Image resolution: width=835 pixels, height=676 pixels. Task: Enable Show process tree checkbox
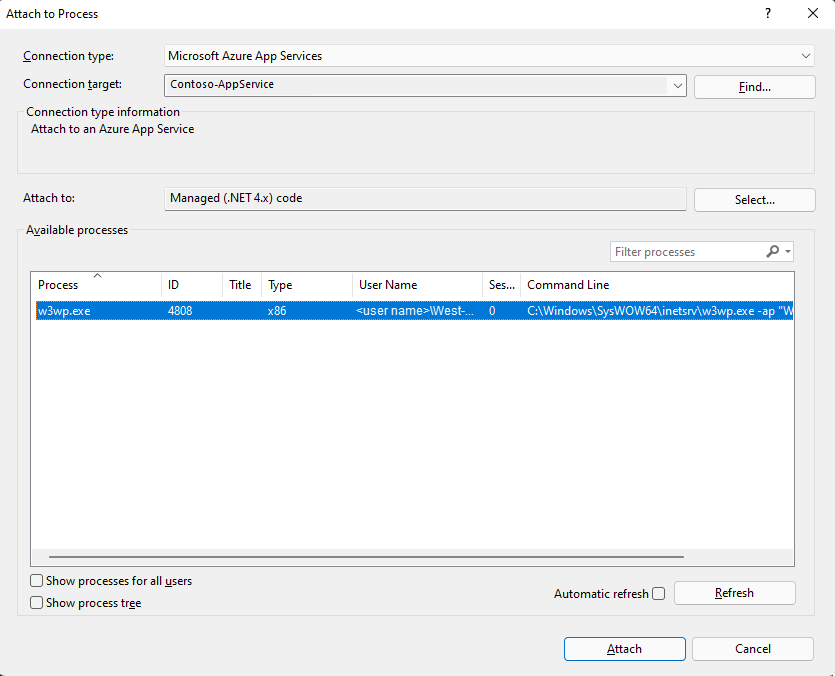click(x=36, y=602)
